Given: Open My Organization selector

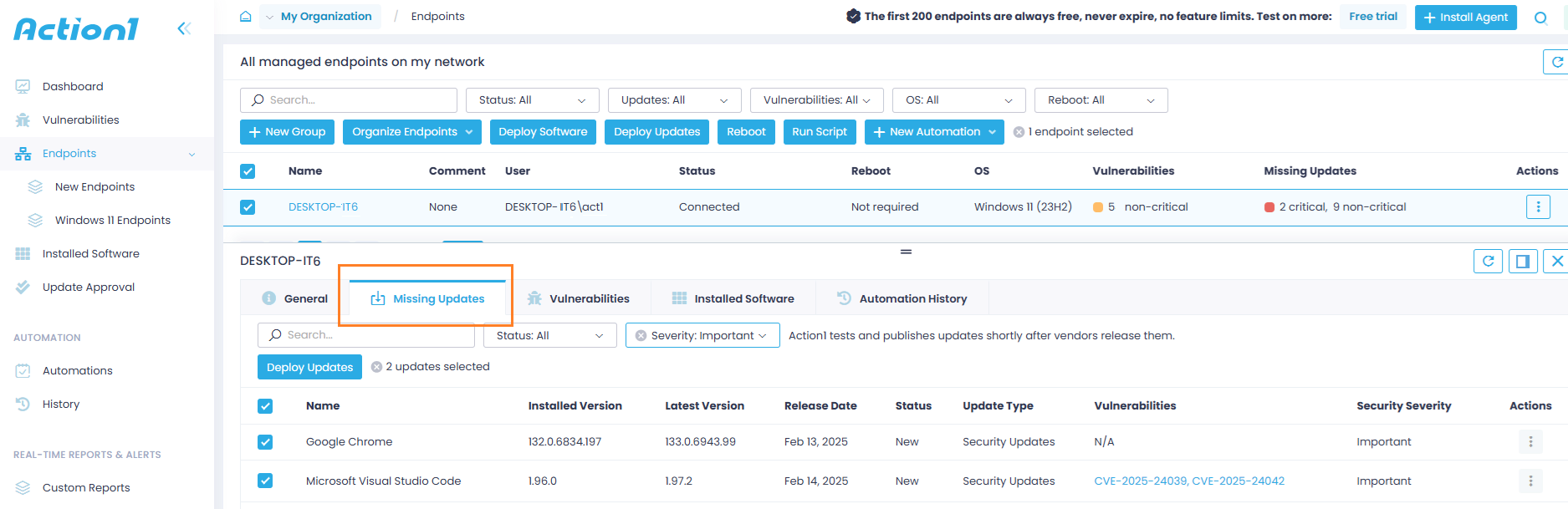Looking at the screenshot, I should point(319,17).
